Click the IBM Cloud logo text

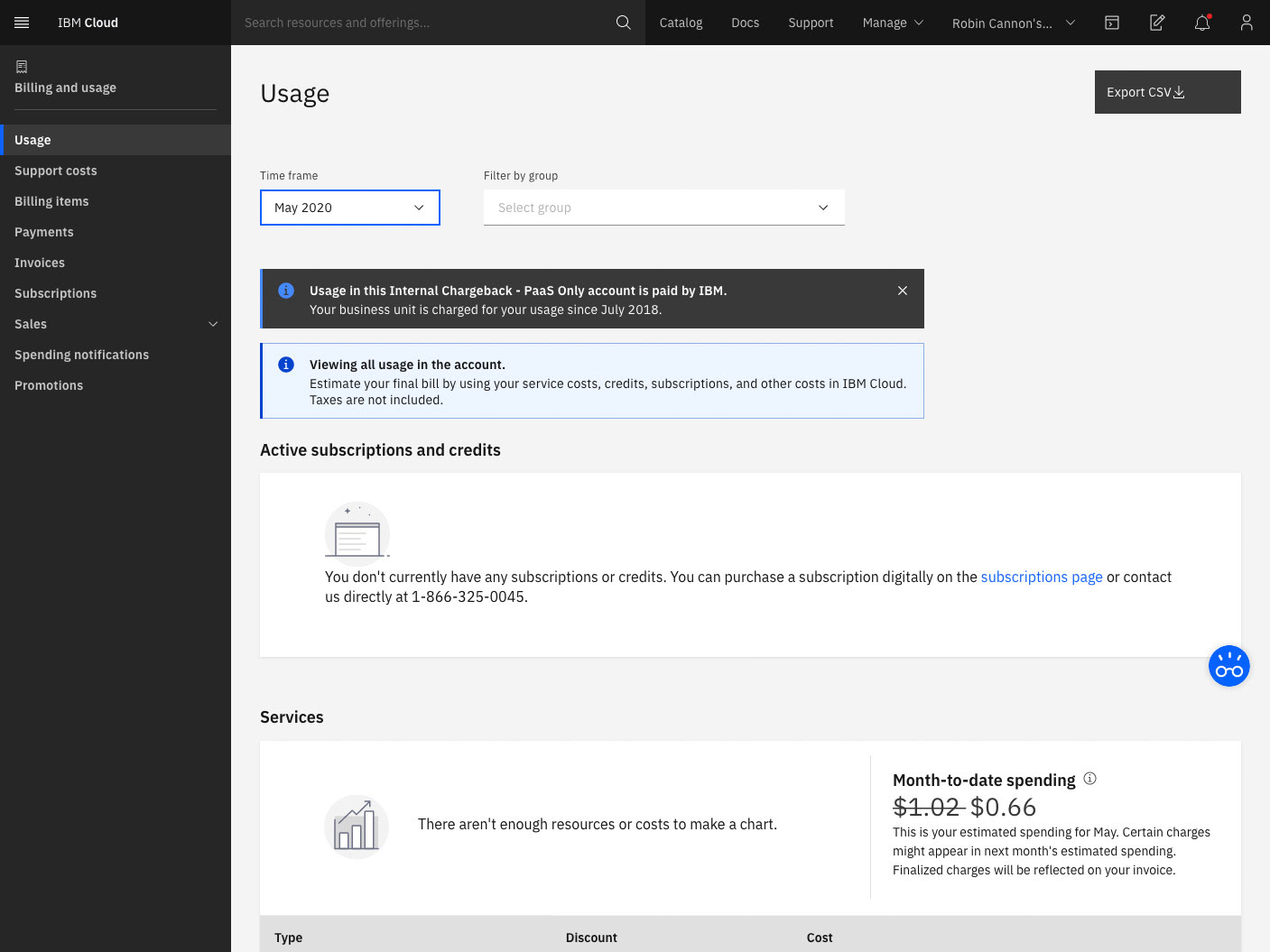pyautogui.click(x=88, y=23)
